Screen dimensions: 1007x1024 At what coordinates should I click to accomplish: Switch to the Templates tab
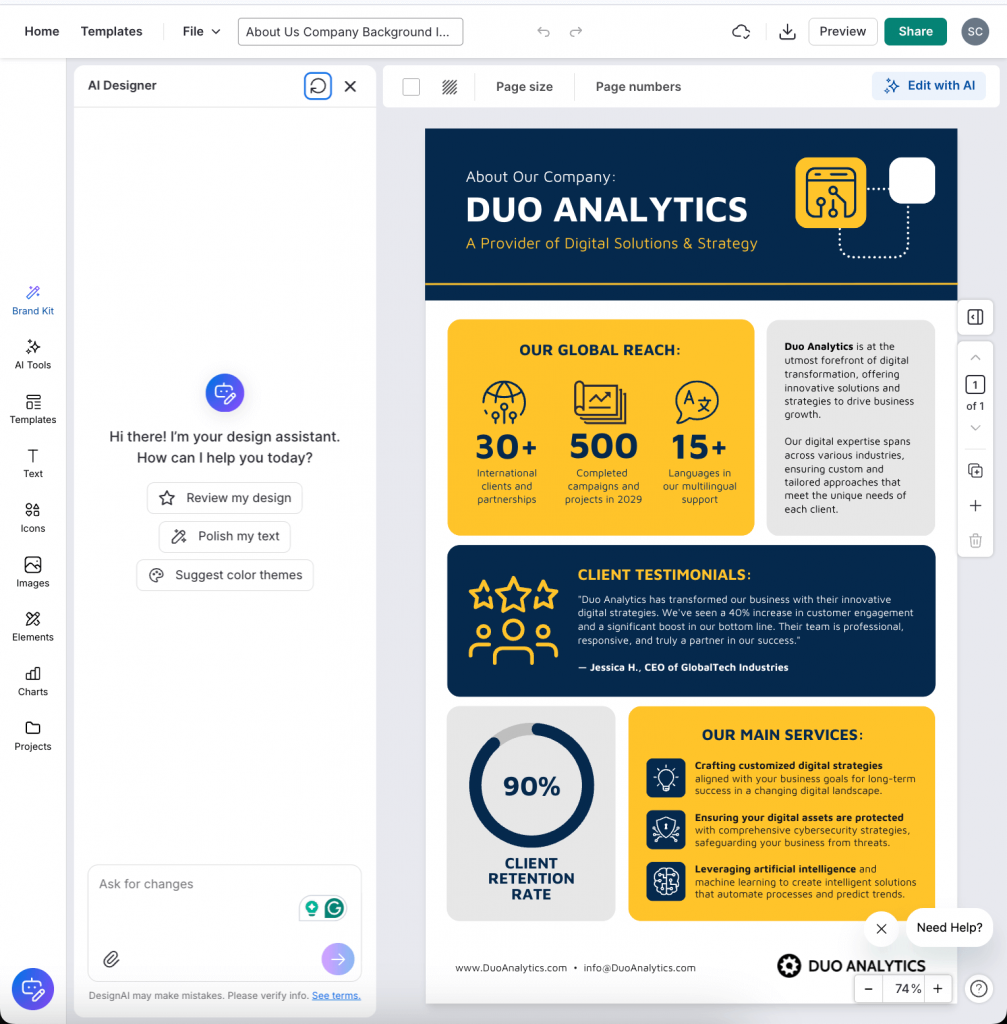pyautogui.click(x=111, y=31)
